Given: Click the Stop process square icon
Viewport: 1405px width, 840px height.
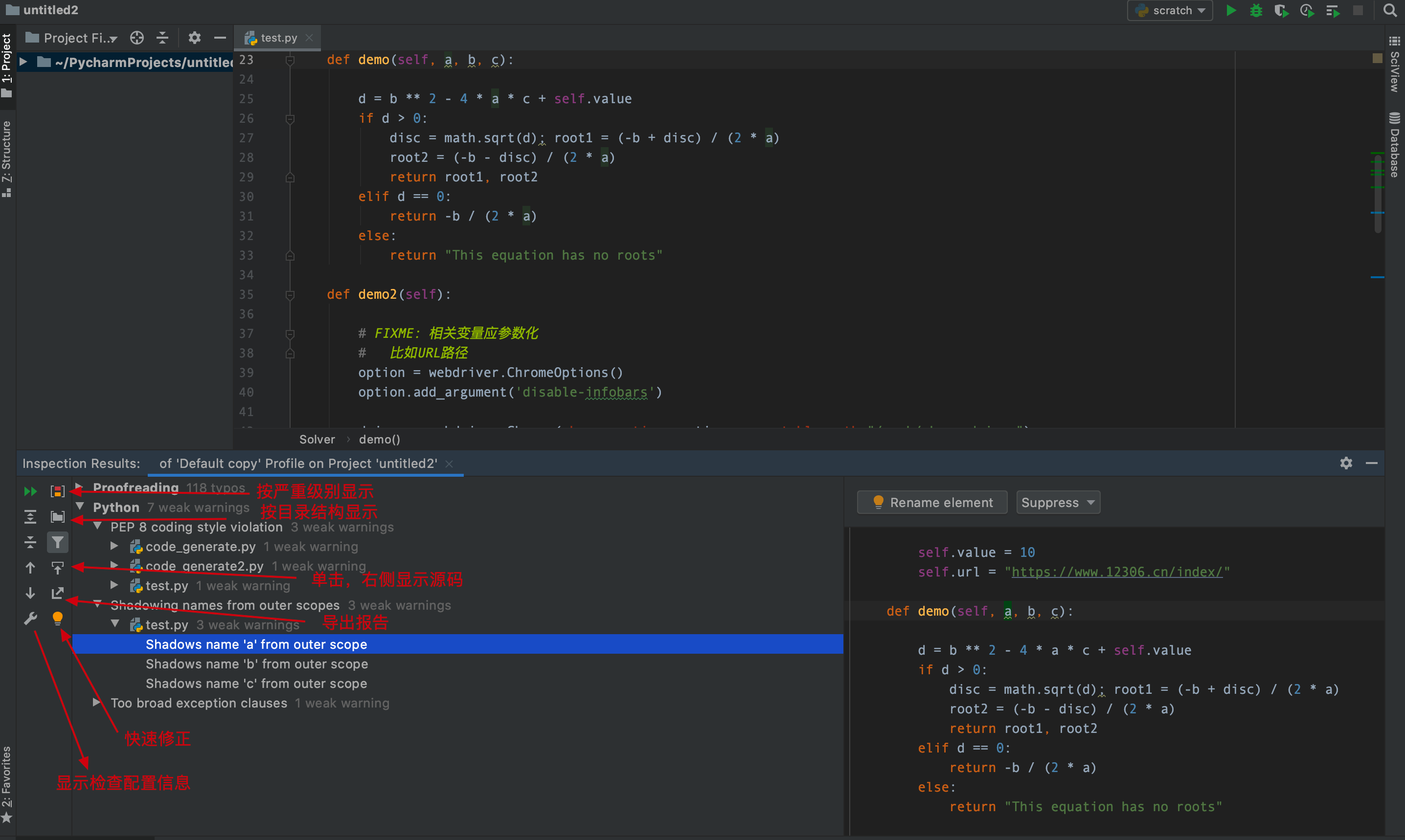Looking at the screenshot, I should pos(1358,10).
